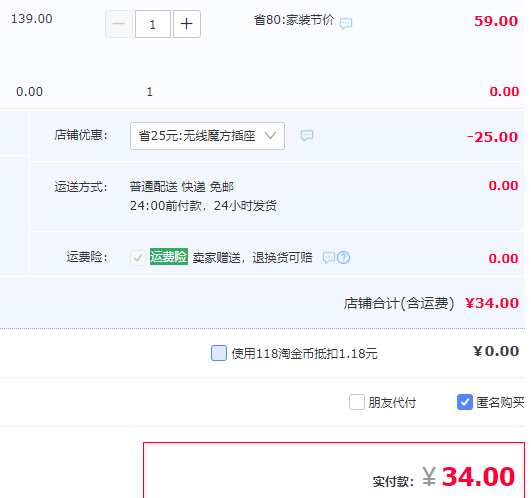The width and height of the screenshot is (531, 498).
Task: Click the 普通配送 快递 免邮 shipping text
Action: click(x=182, y=187)
